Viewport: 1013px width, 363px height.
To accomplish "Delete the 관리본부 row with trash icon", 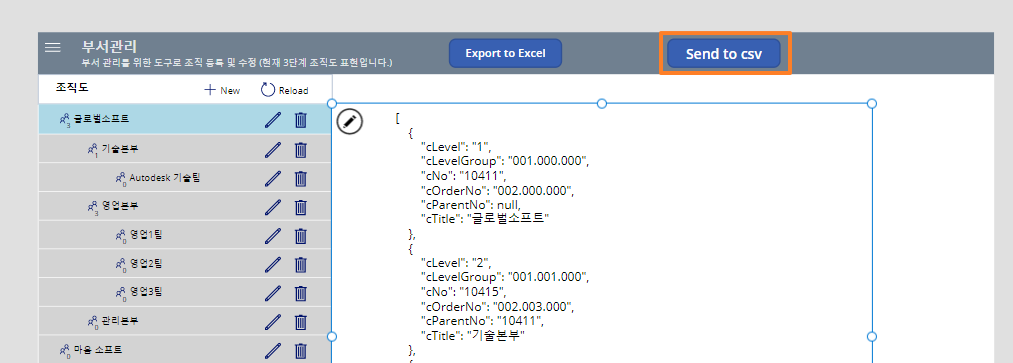I will 300,322.
